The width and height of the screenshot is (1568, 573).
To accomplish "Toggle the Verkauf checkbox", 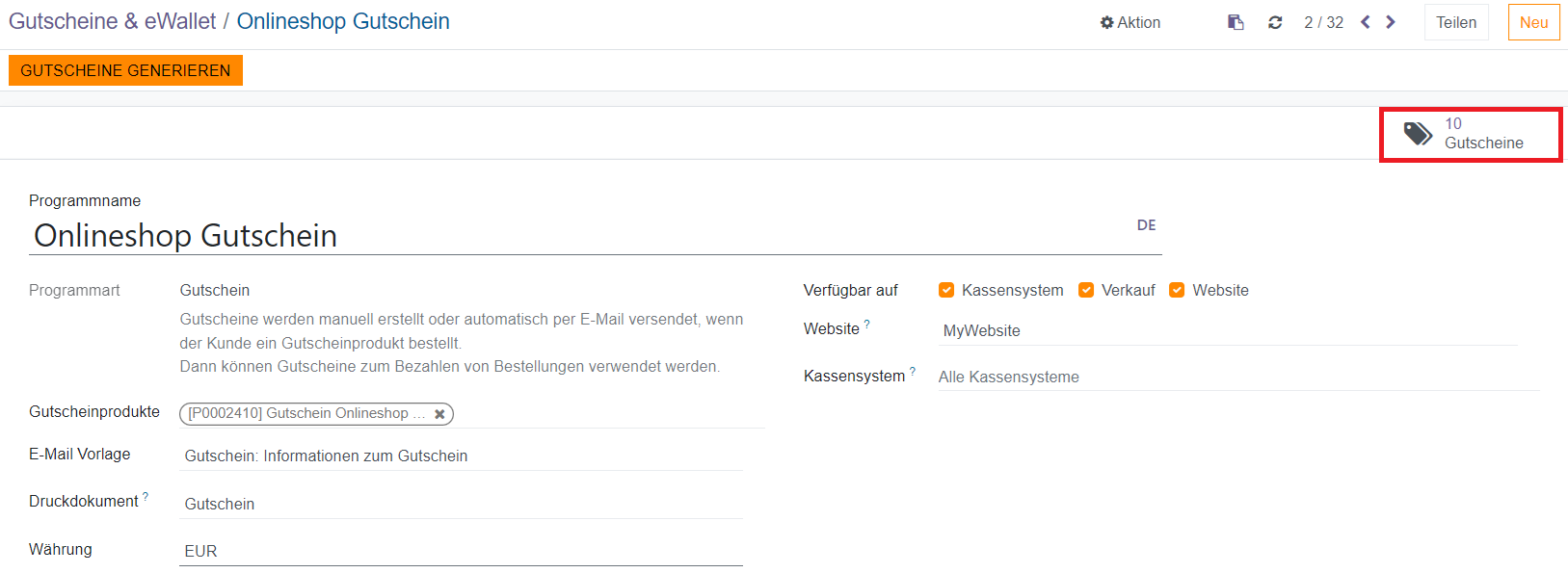I will coord(1086,290).
